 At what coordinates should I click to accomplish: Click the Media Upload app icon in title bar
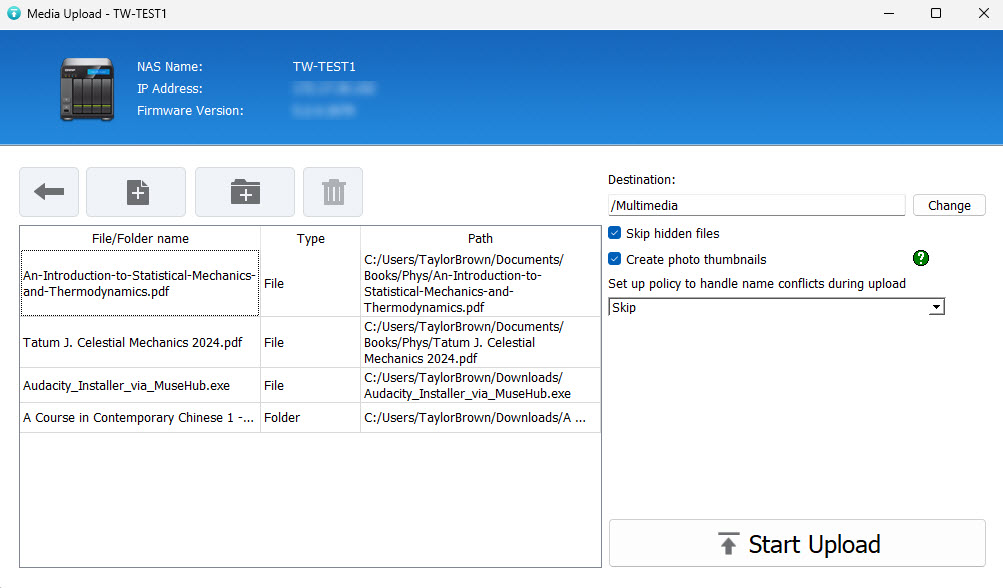click(13, 14)
